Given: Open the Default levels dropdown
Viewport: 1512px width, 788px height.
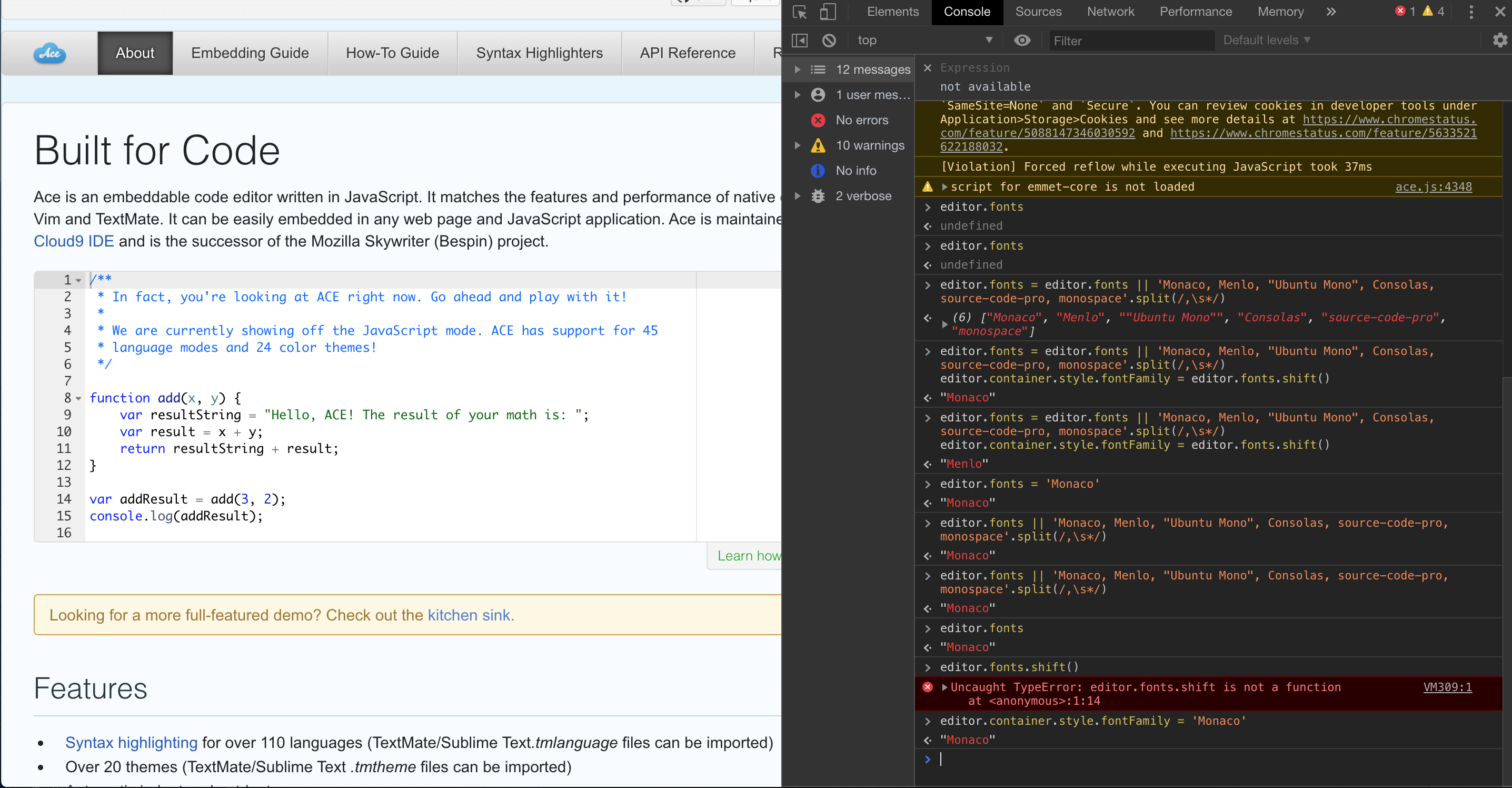Looking at the screenshot, I should [x=1266, y=40].
